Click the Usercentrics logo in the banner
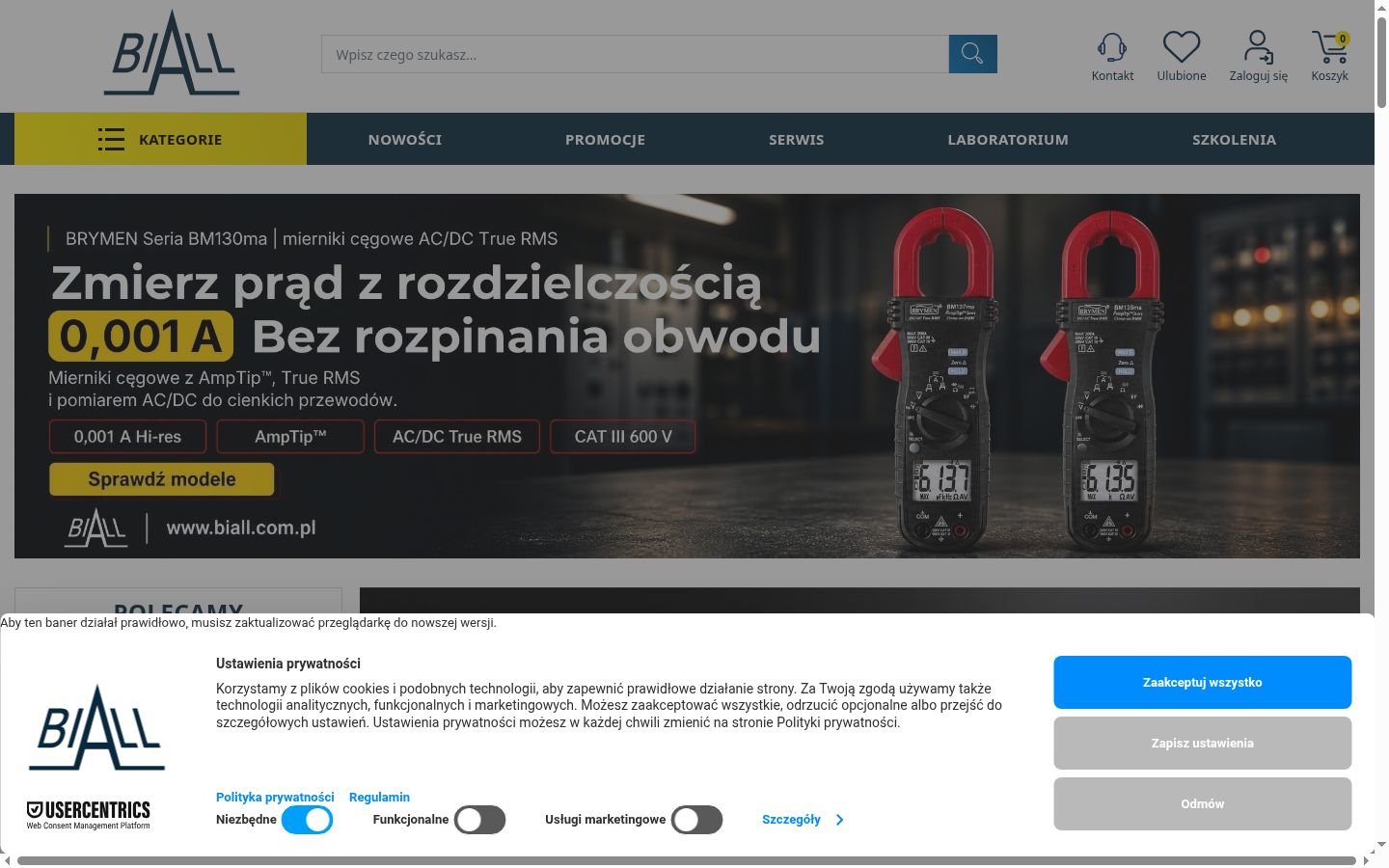The image size is (1389, 868). pyautogui.click(x=88, y=815)
